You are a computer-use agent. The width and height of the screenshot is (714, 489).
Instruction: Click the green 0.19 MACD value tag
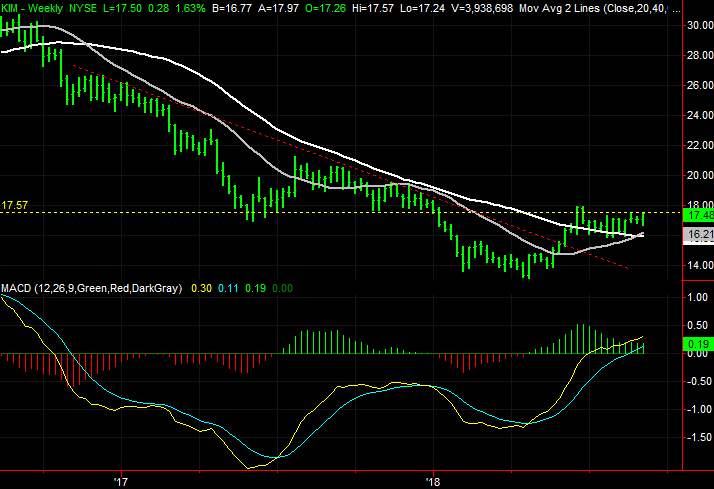(x=697, y=344)
